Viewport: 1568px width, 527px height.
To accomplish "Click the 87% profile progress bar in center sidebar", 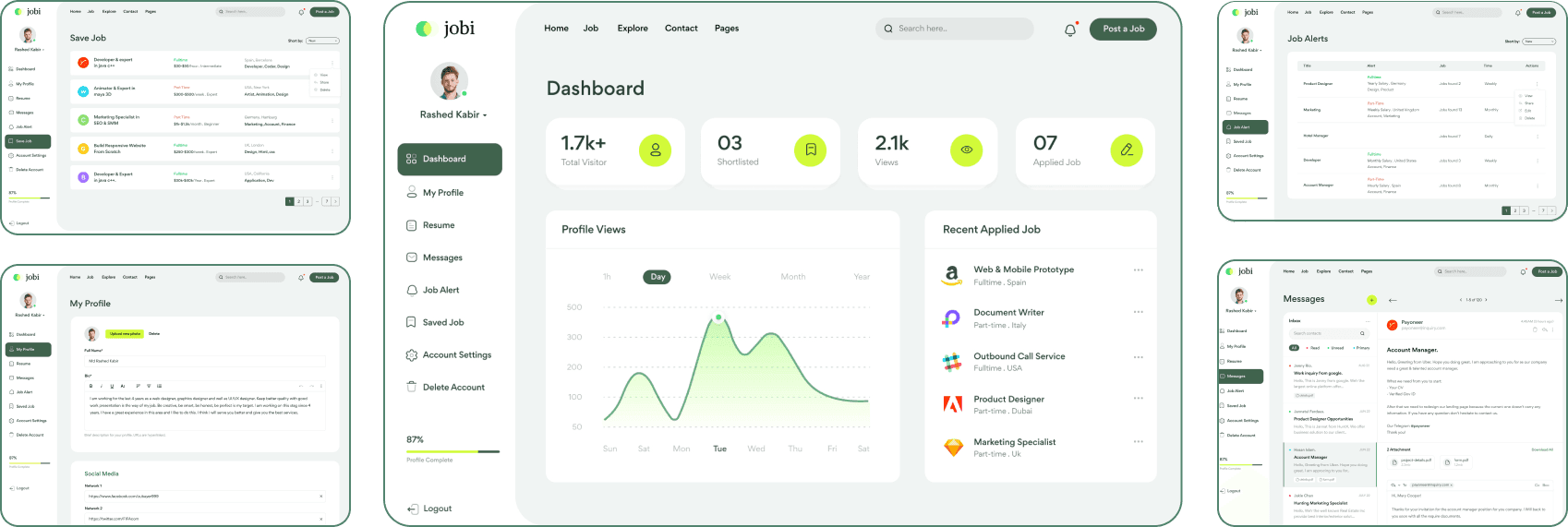I will tap(453, 452).
